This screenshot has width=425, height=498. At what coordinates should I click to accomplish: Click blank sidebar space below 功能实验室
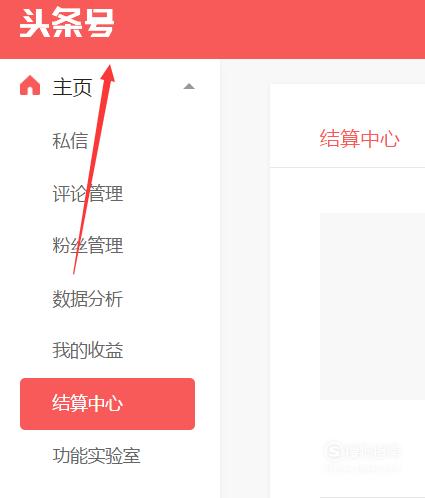(x=110, y=483)
